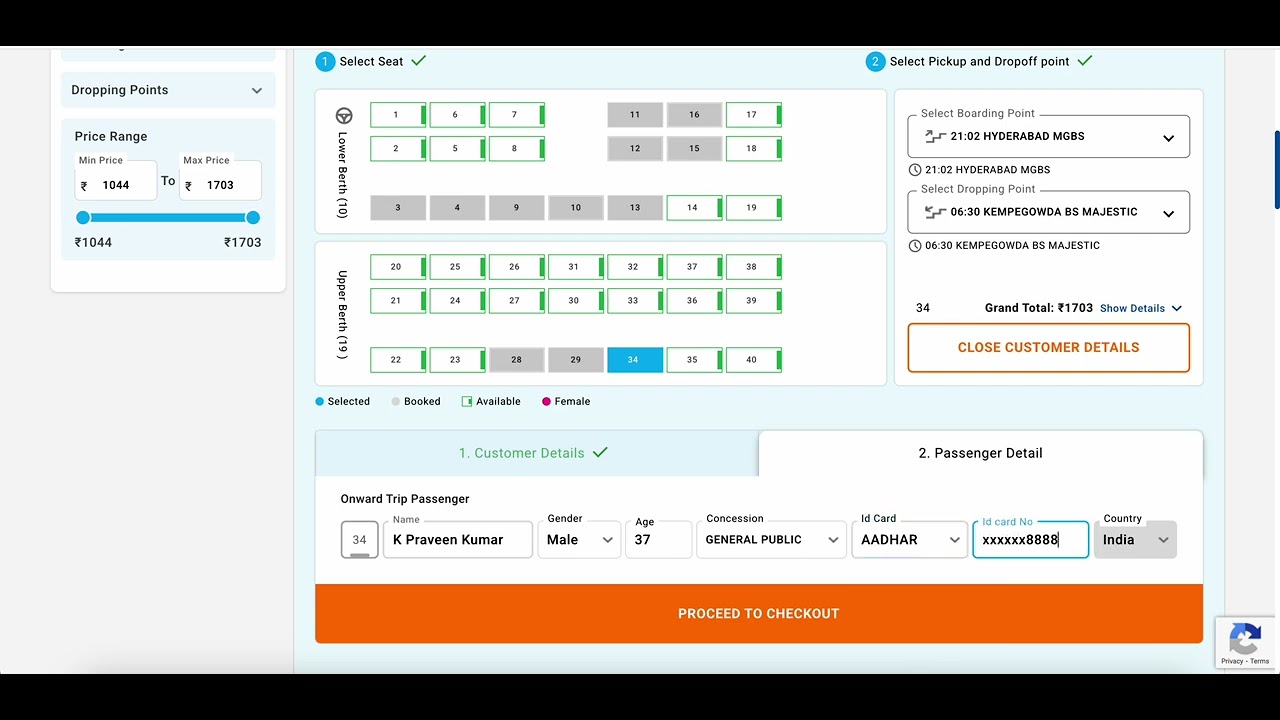Select upper berth seat 24
1280x720 pixels.
pyautogui.click(x=457, y=301)
